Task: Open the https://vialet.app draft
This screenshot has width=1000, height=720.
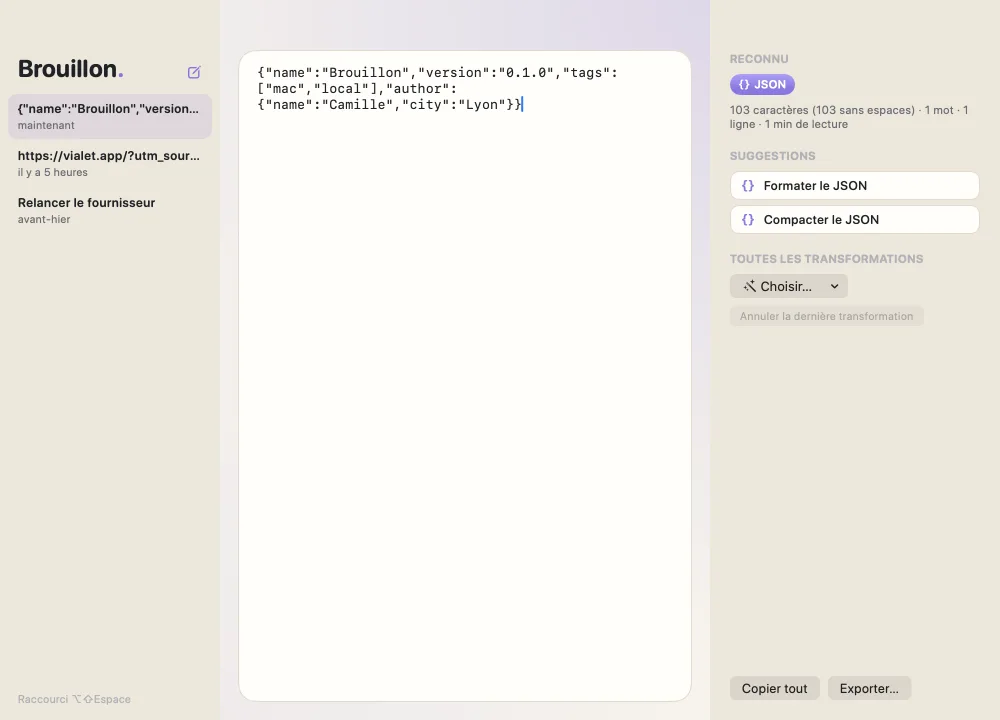Action: point(110,163)
